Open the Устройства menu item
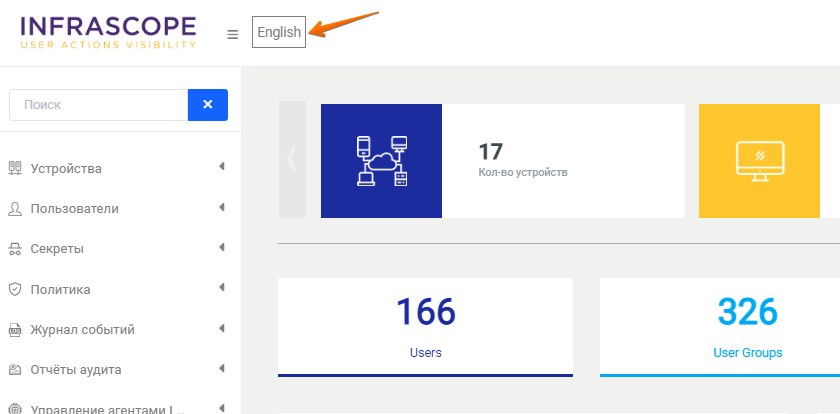The height and width of the screenshot is (414, 840). pyautogui.click(x=66, y=169)
